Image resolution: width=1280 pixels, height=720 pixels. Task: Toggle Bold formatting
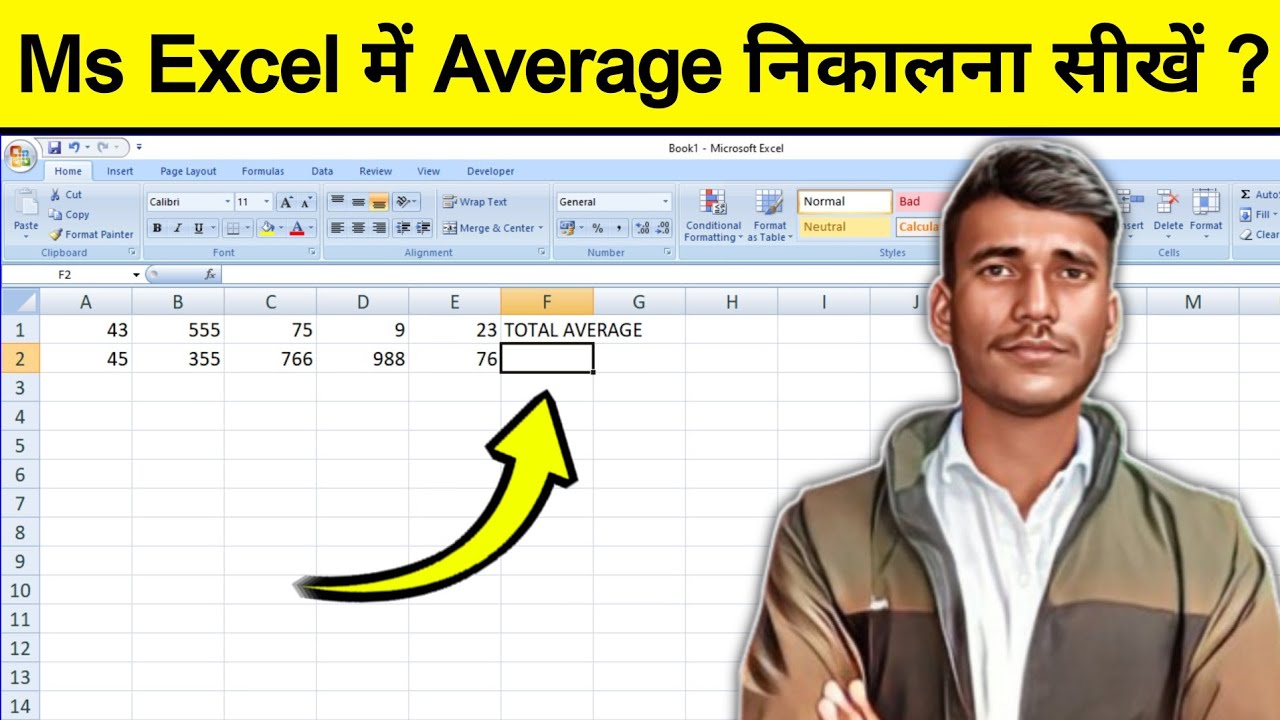[157, 228]
